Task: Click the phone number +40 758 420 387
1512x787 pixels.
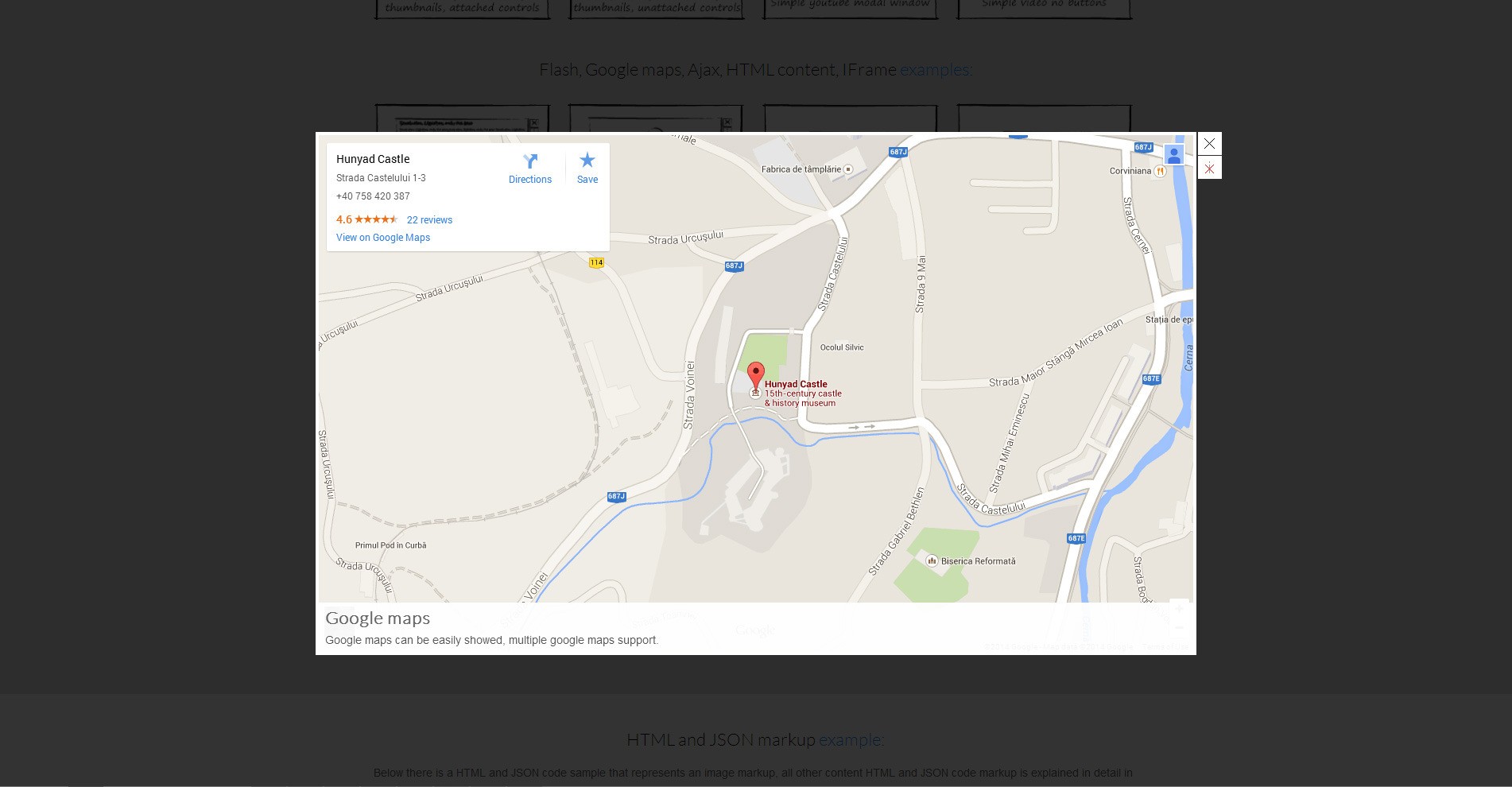Action: coord(373,196)
